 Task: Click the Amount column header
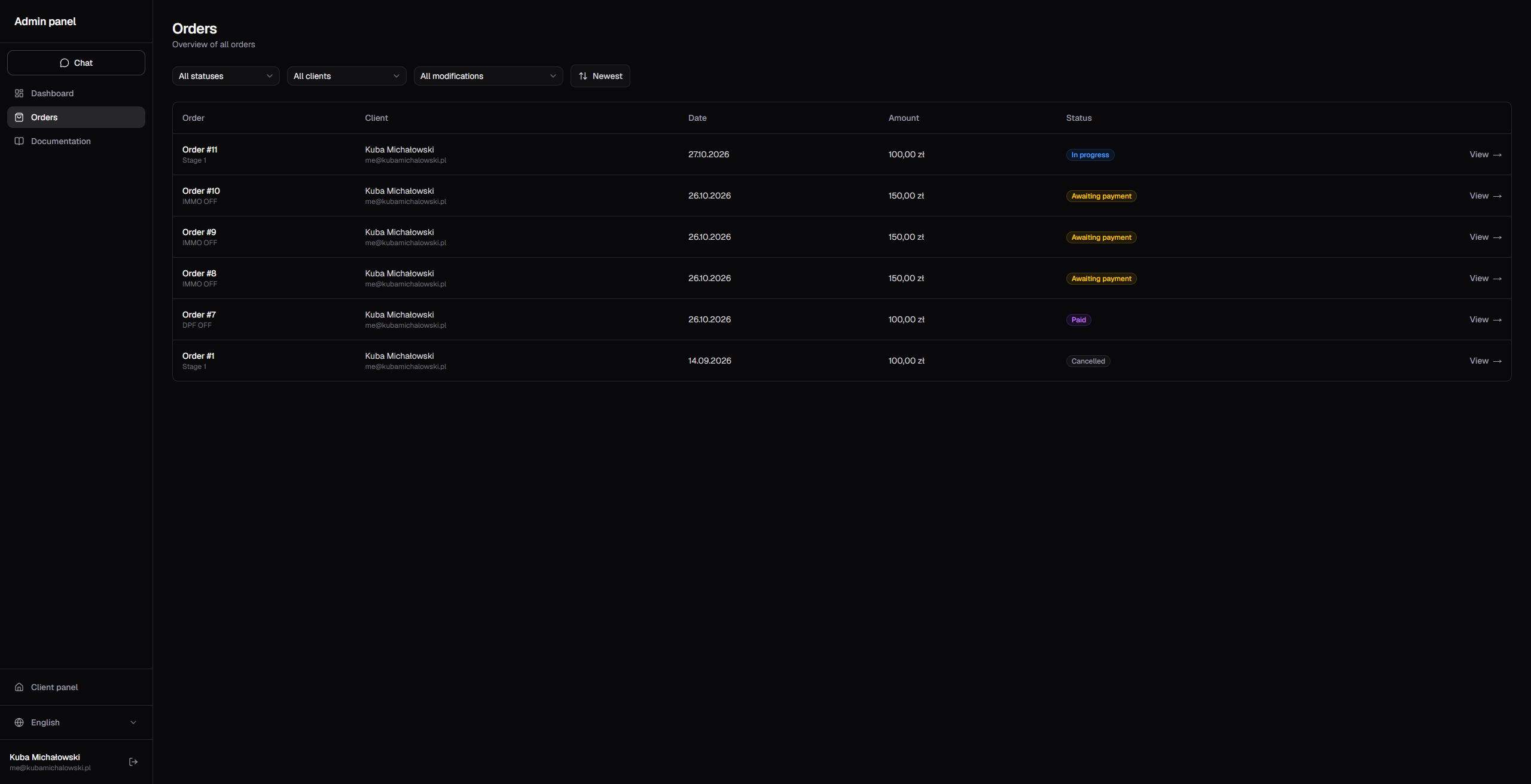point(904,118)
